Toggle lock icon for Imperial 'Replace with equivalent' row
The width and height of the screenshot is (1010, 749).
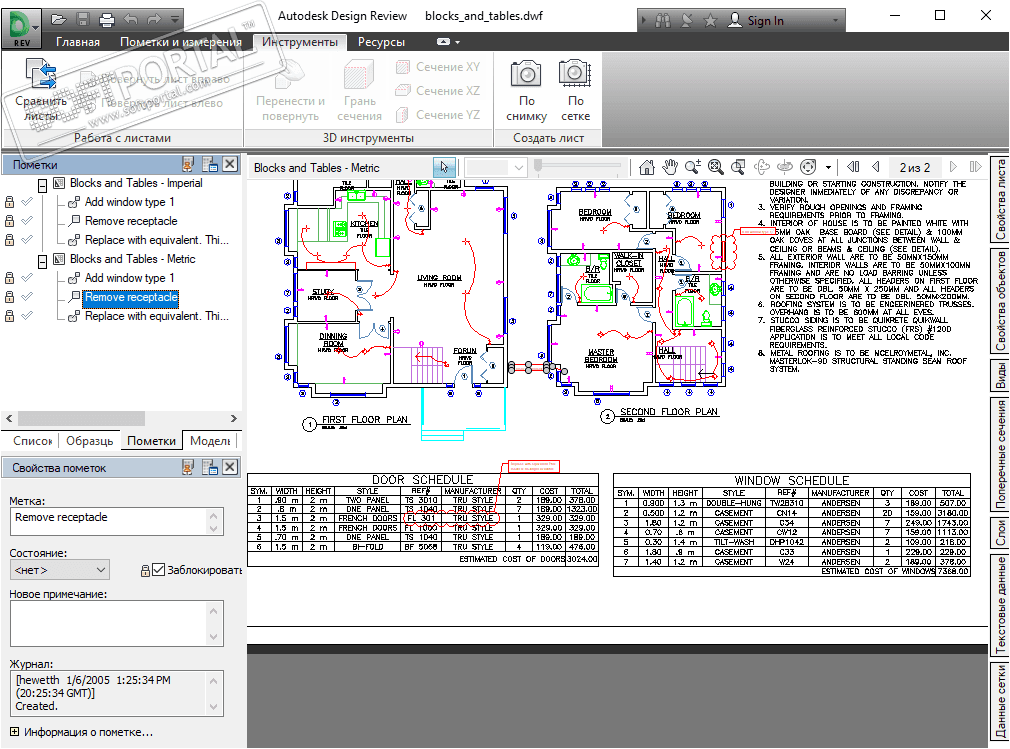[x=10, y=240]
